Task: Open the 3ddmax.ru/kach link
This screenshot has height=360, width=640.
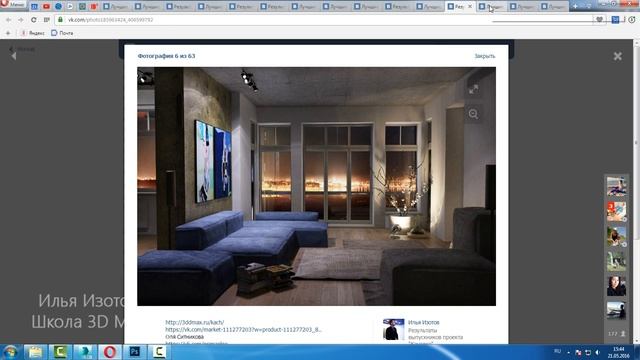Action: (195, 322)
